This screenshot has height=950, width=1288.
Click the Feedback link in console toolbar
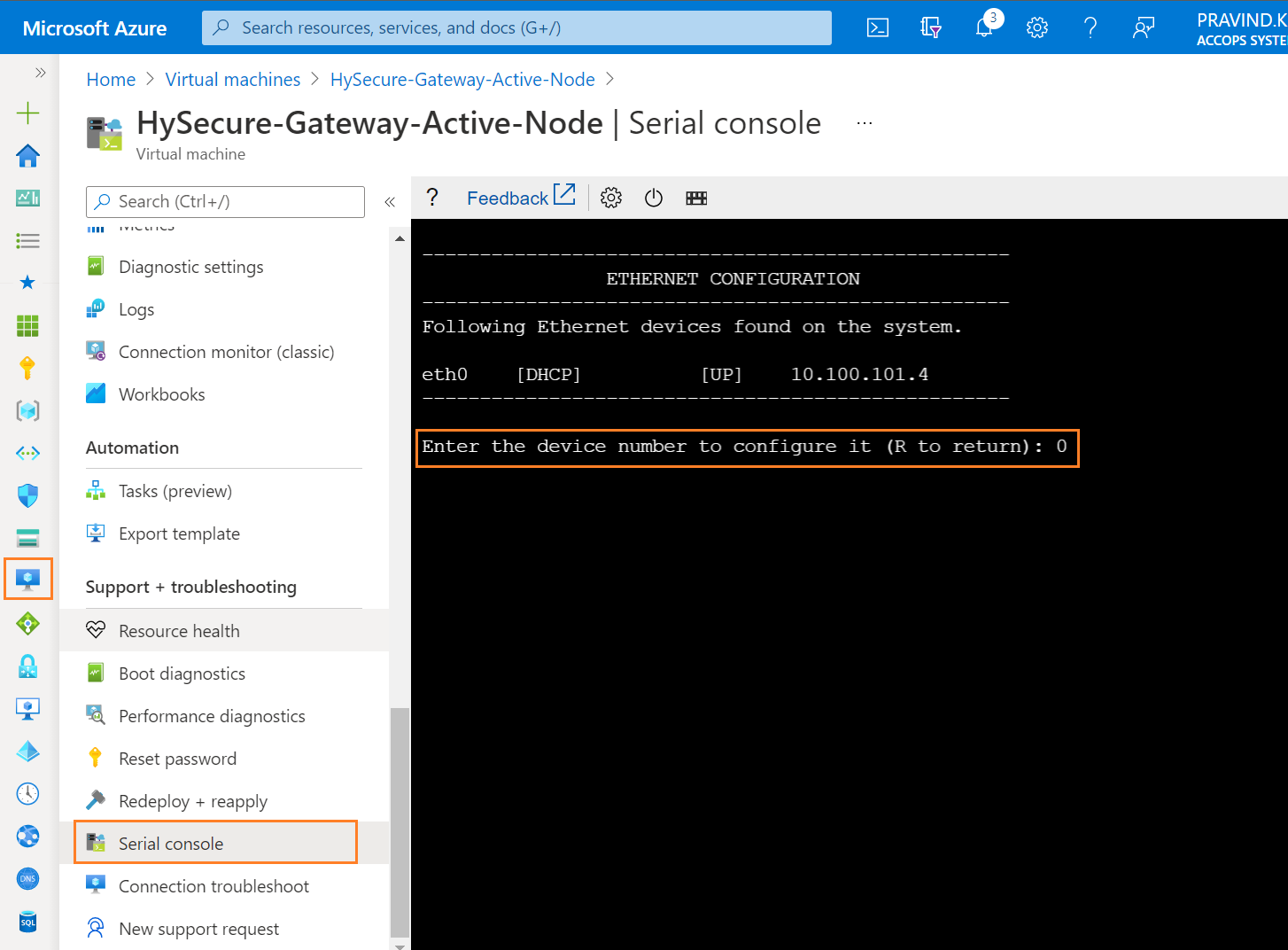pos(521,197)
